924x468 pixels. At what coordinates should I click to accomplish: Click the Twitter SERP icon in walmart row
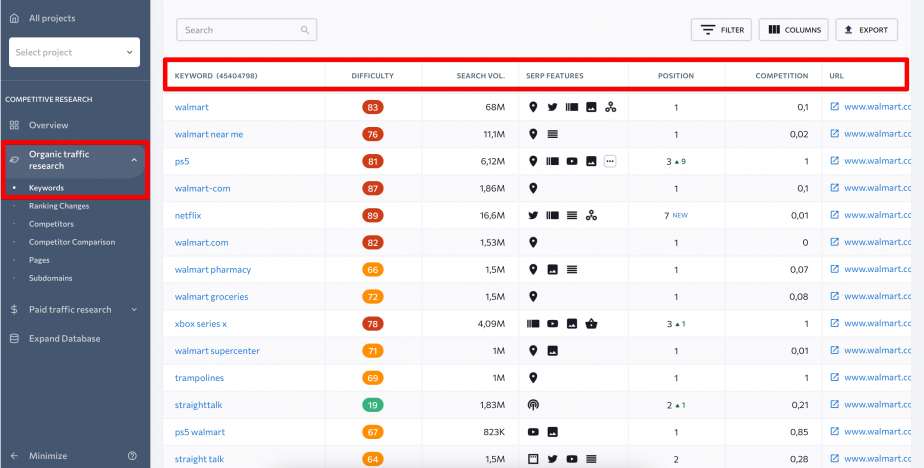552,107
